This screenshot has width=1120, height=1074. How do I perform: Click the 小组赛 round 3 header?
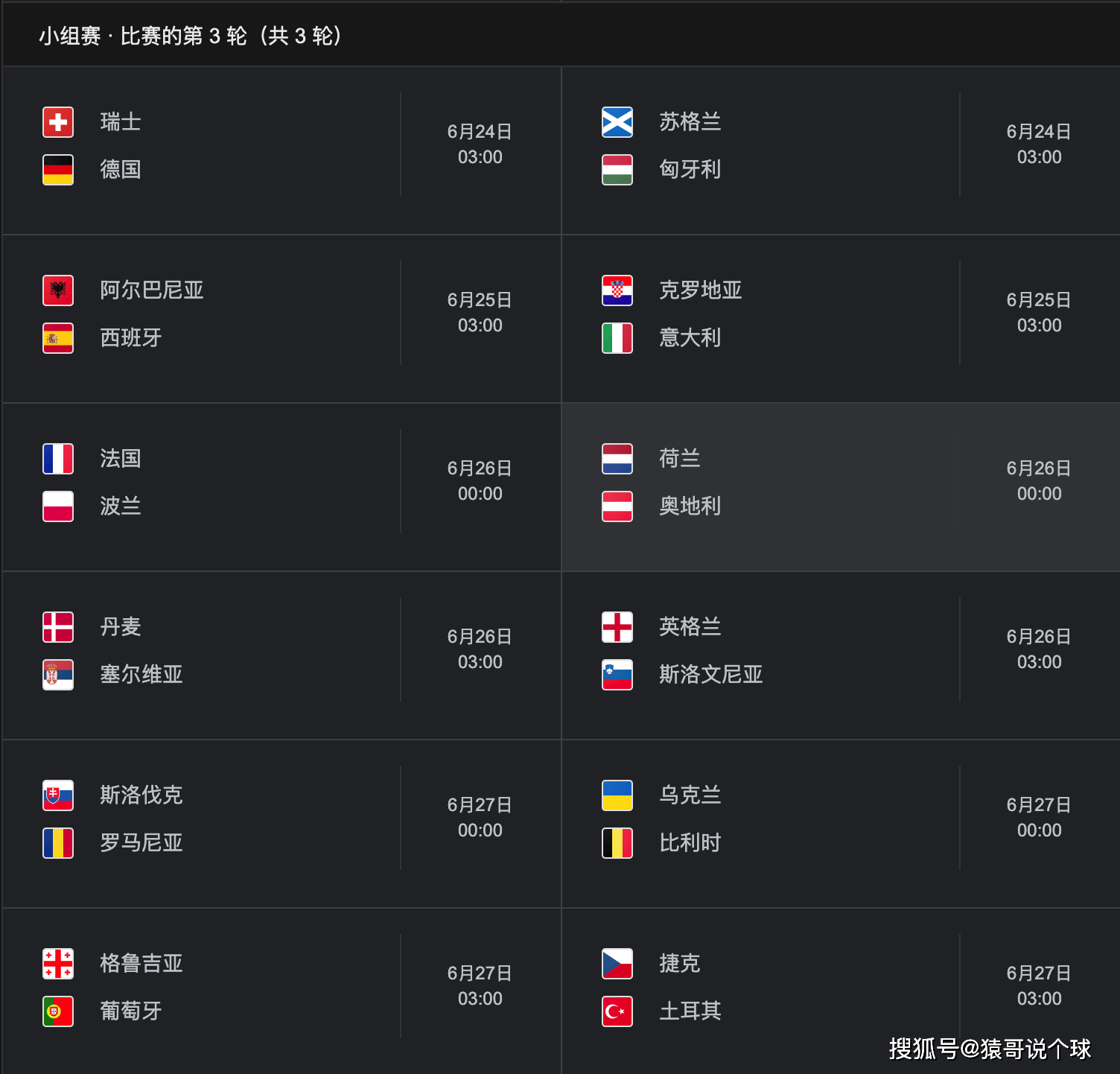click(191, 36)
